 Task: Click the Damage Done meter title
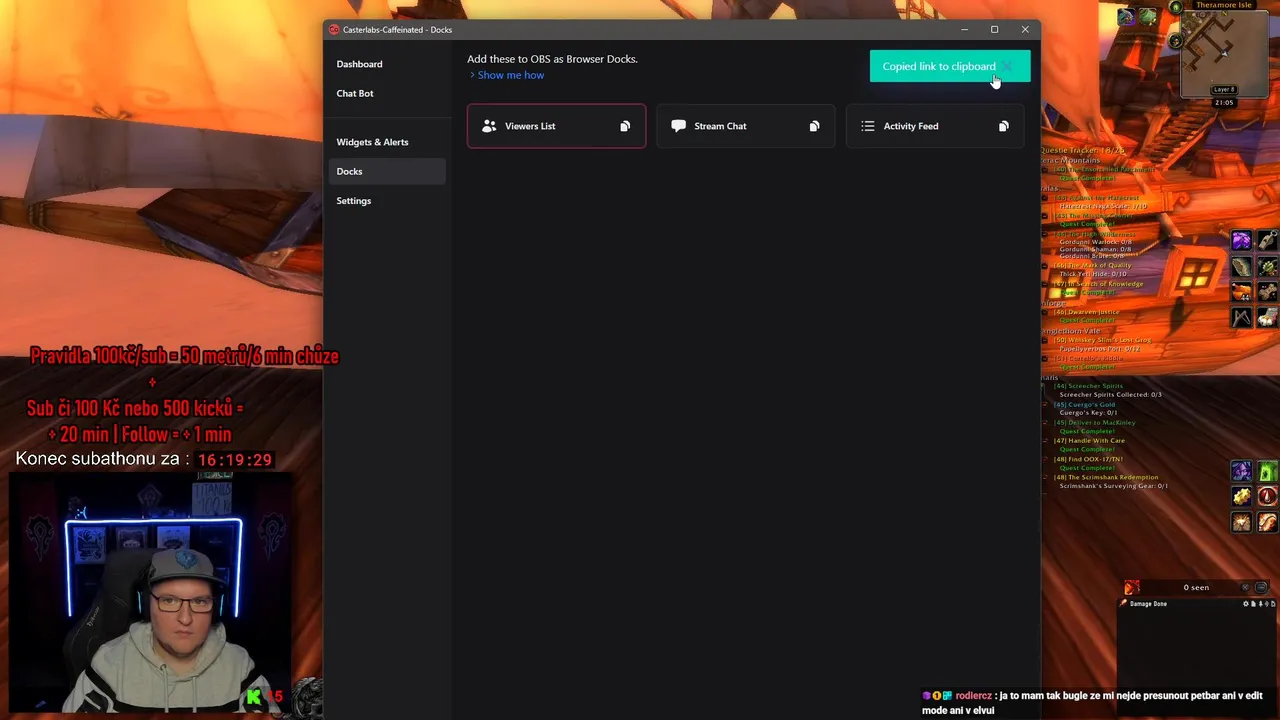pos(1148,604)
